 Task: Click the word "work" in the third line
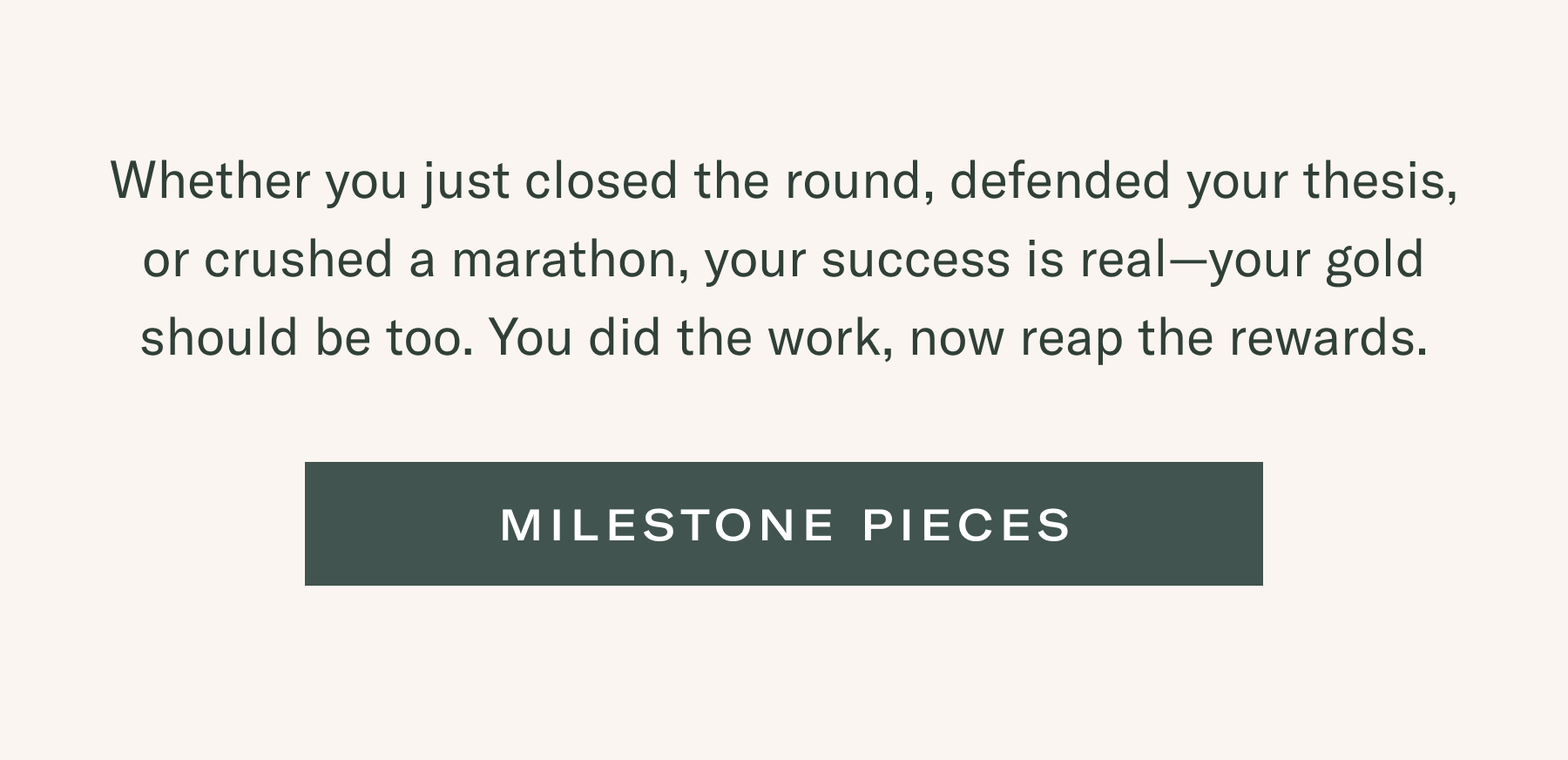click(x=828, y=338)
